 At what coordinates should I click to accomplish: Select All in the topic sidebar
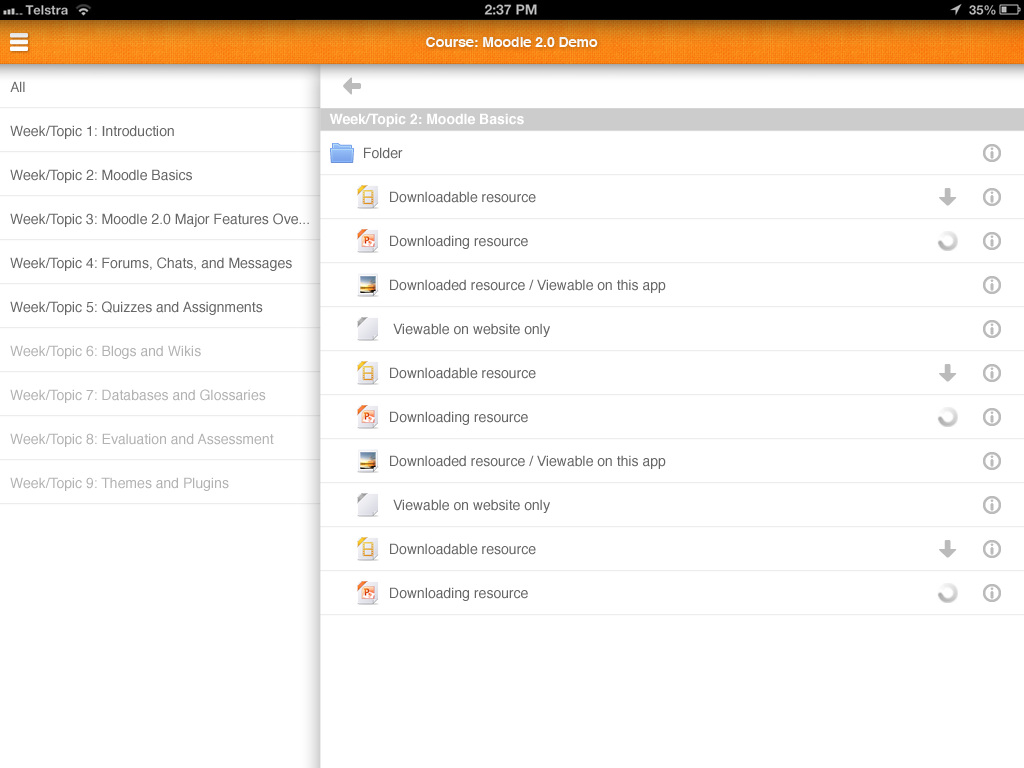pyautogui.click(x=159, y=87)
